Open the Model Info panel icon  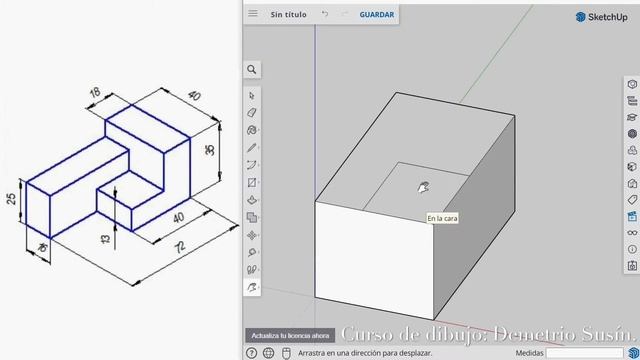pos(632,249)
